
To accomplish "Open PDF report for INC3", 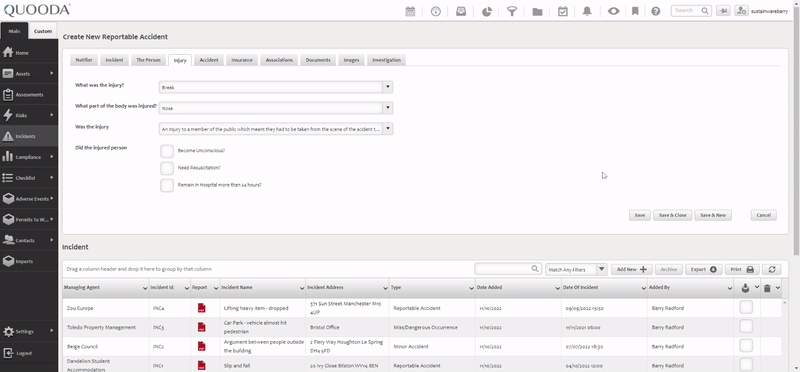I will tap(202, 327).
